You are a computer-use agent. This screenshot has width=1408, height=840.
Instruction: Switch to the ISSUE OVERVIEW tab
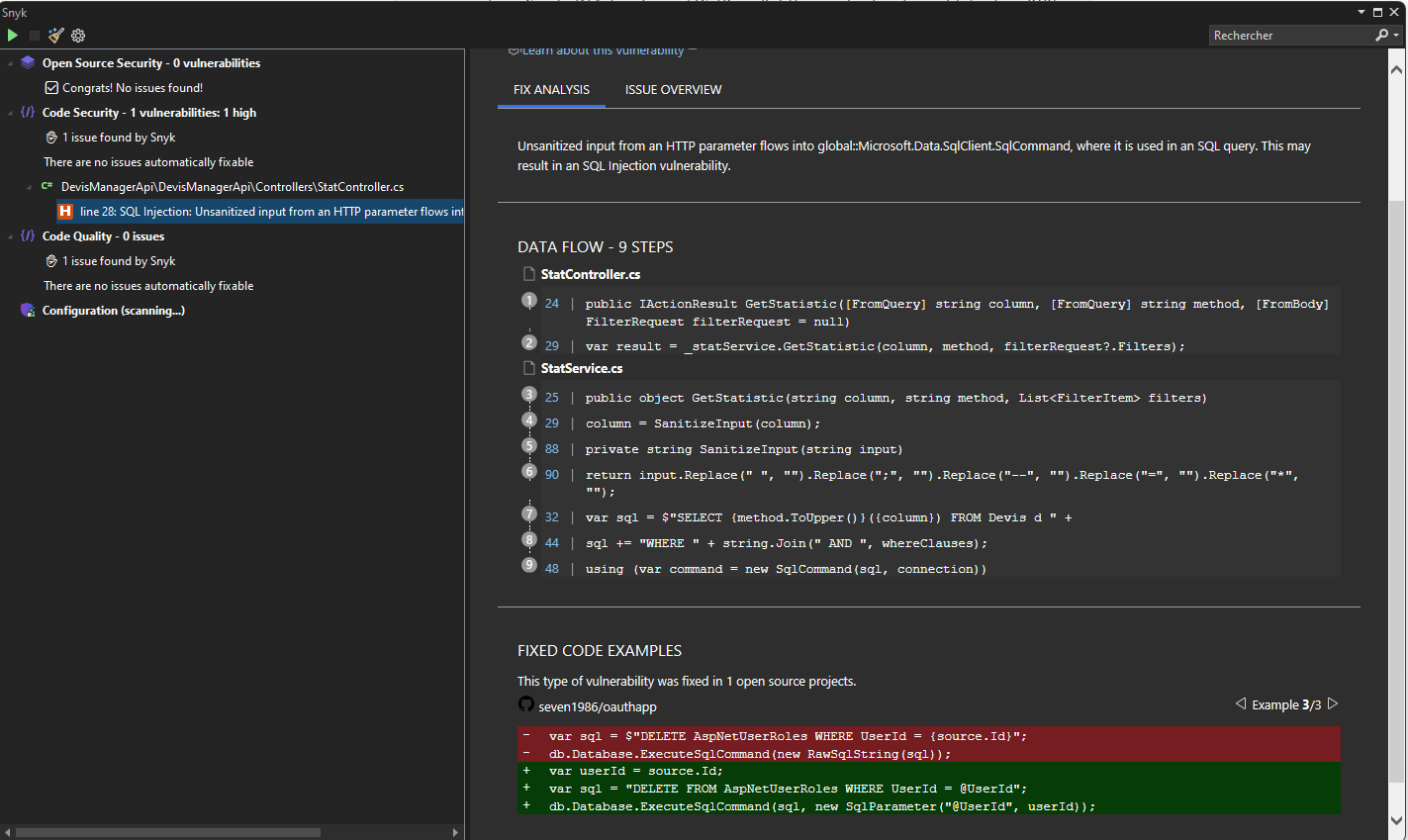(673, 89)
